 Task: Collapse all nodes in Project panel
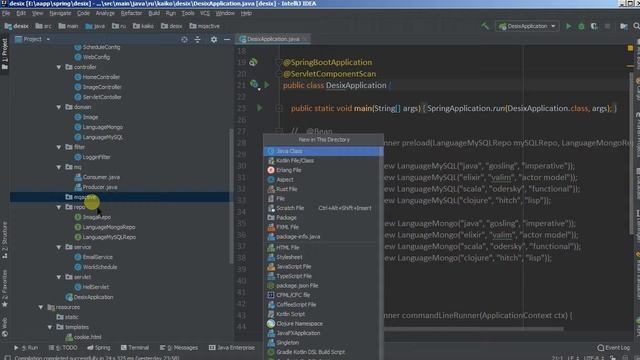(x=198, y=40)
